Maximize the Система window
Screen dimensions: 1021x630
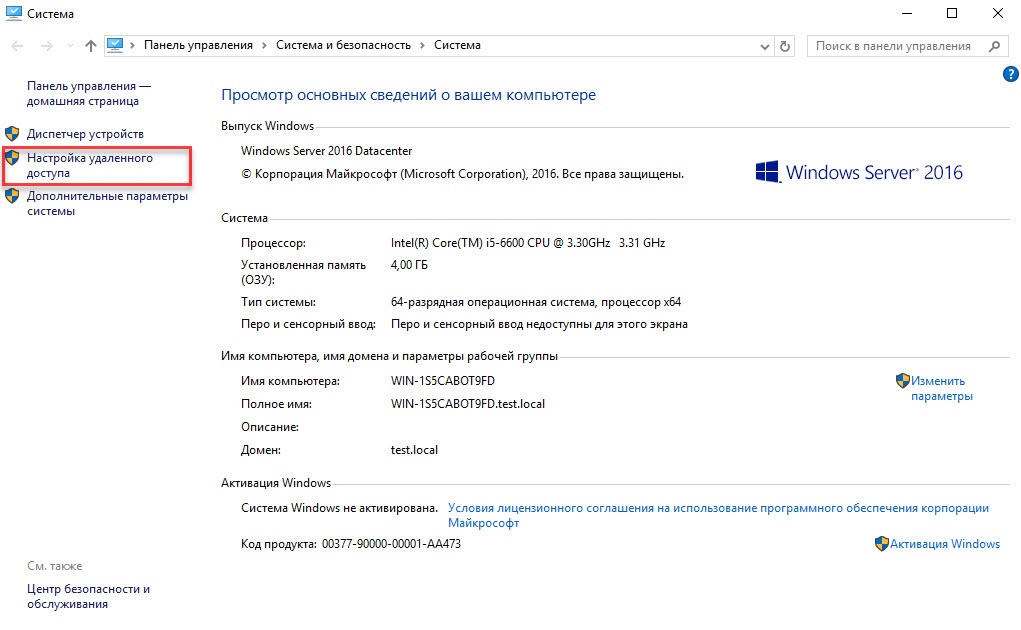click(x=951, y=13)
